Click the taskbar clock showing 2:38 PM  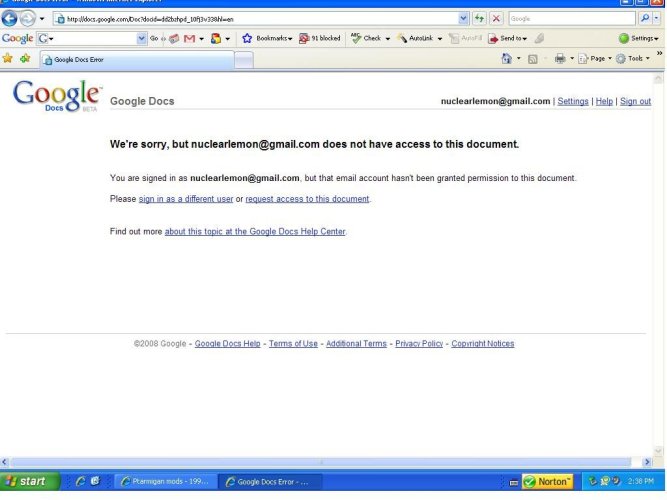click(x=640, y=481)
